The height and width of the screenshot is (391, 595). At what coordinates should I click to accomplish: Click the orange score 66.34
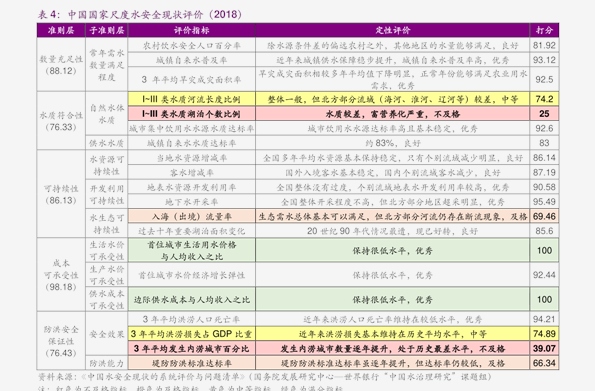pos(544,363)
